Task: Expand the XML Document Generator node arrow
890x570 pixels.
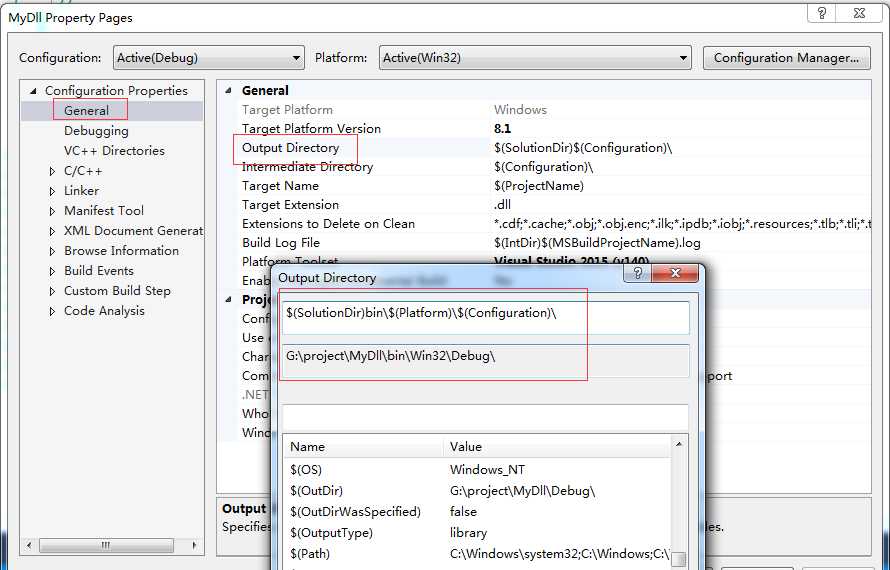Action: pyautogui.click(x=52, y=231)
